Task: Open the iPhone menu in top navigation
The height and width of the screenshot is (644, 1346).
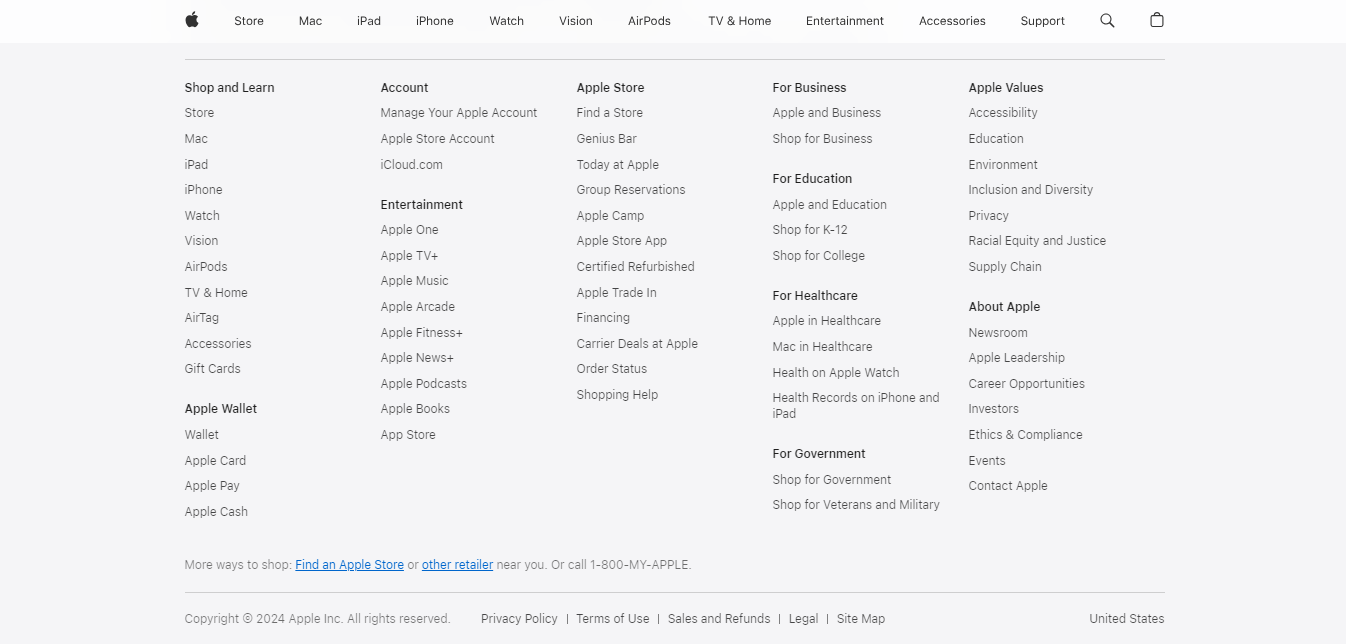Action: pyautogui.click(x=435, y=21)
